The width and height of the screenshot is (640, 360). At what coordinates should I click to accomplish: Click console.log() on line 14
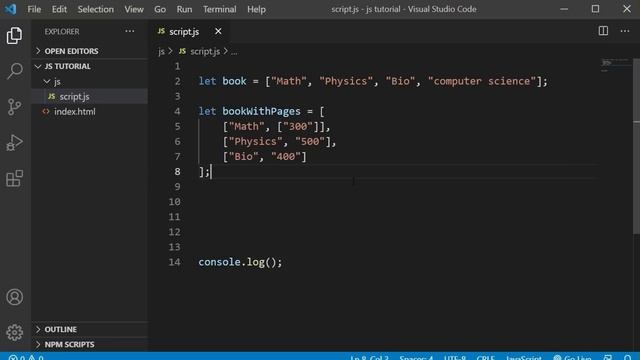[240, 262]
